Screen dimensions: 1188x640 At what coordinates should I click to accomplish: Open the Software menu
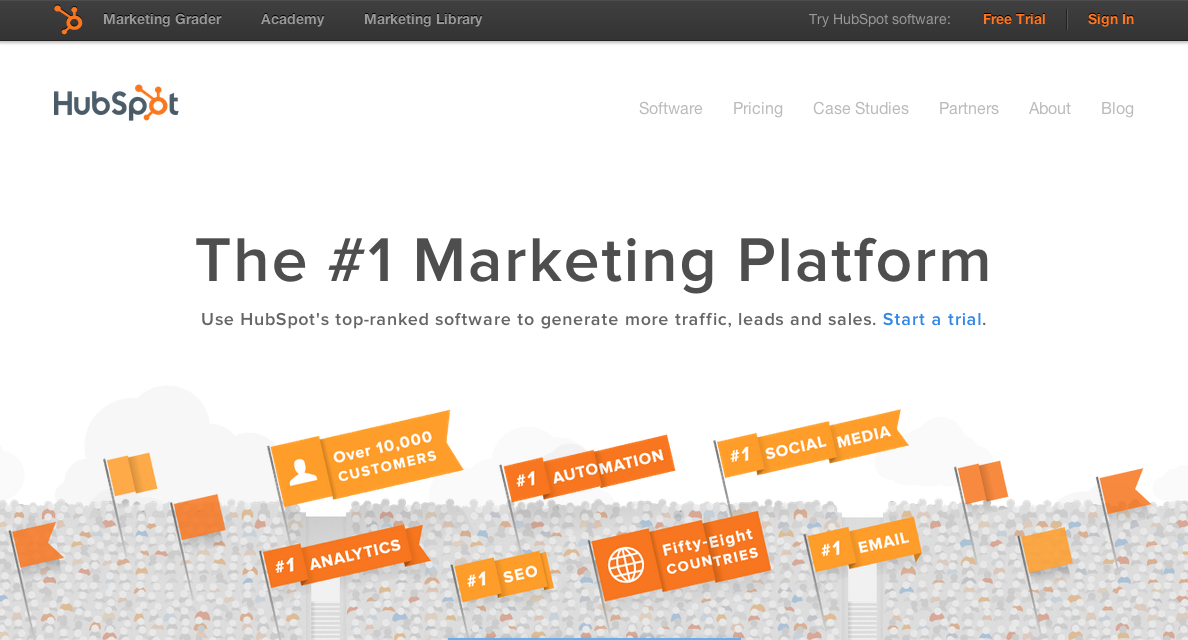[x=671, y=108]
